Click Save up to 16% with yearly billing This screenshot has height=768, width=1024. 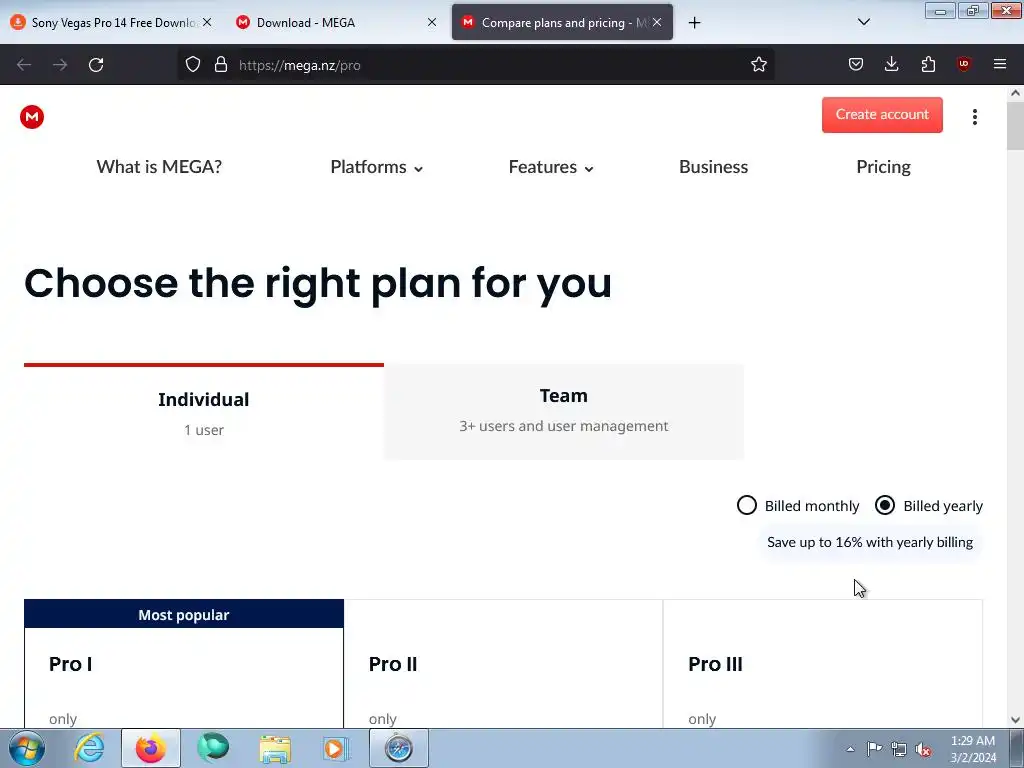tap(870, 542)
